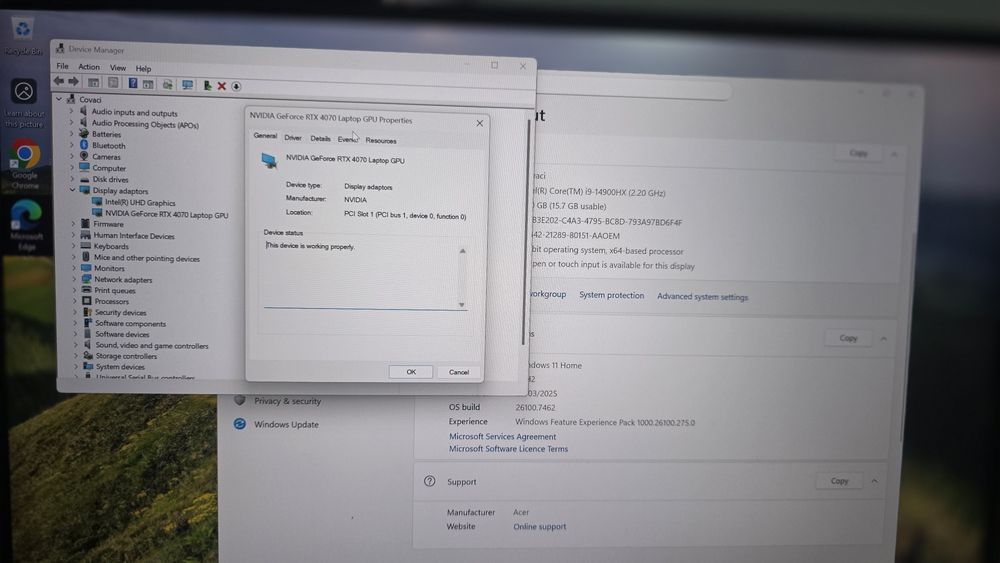
Task: Click Copy button in Support section
Action: [839, 481]
